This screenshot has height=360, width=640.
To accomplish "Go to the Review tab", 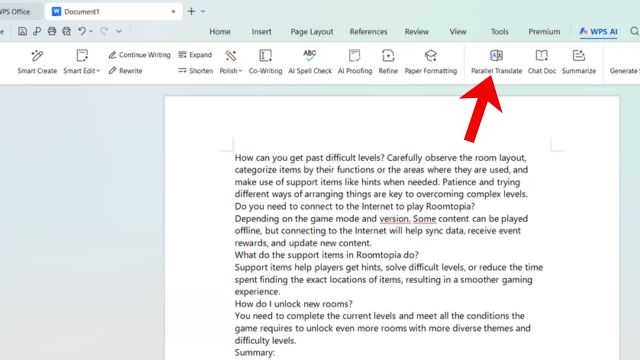I will (x=417, y=31).
